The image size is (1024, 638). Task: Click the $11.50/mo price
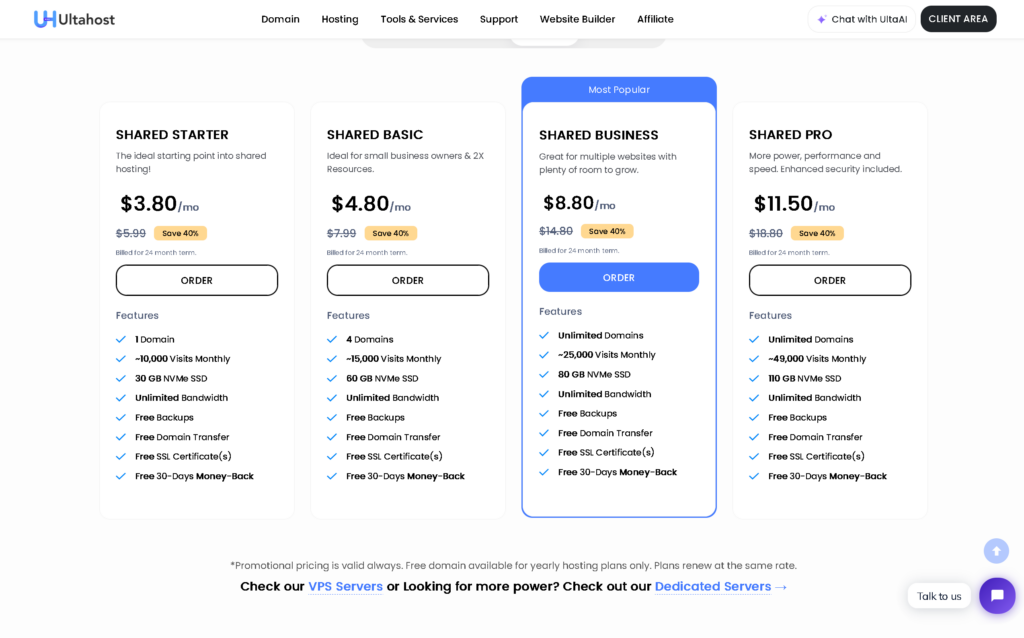pos(794,204)
